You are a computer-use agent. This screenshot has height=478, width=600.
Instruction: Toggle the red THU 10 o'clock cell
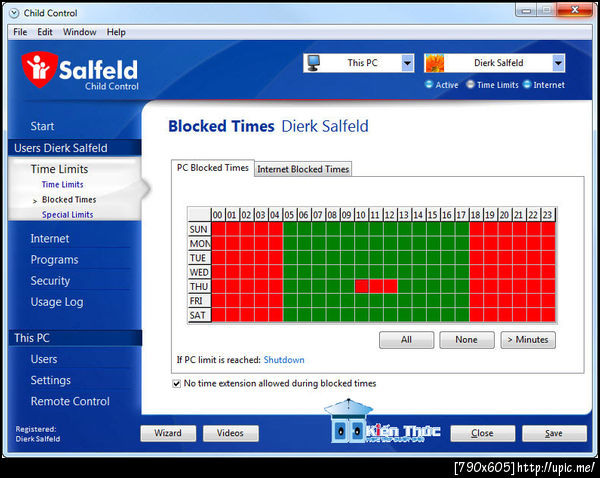click(x=362, y=287)
